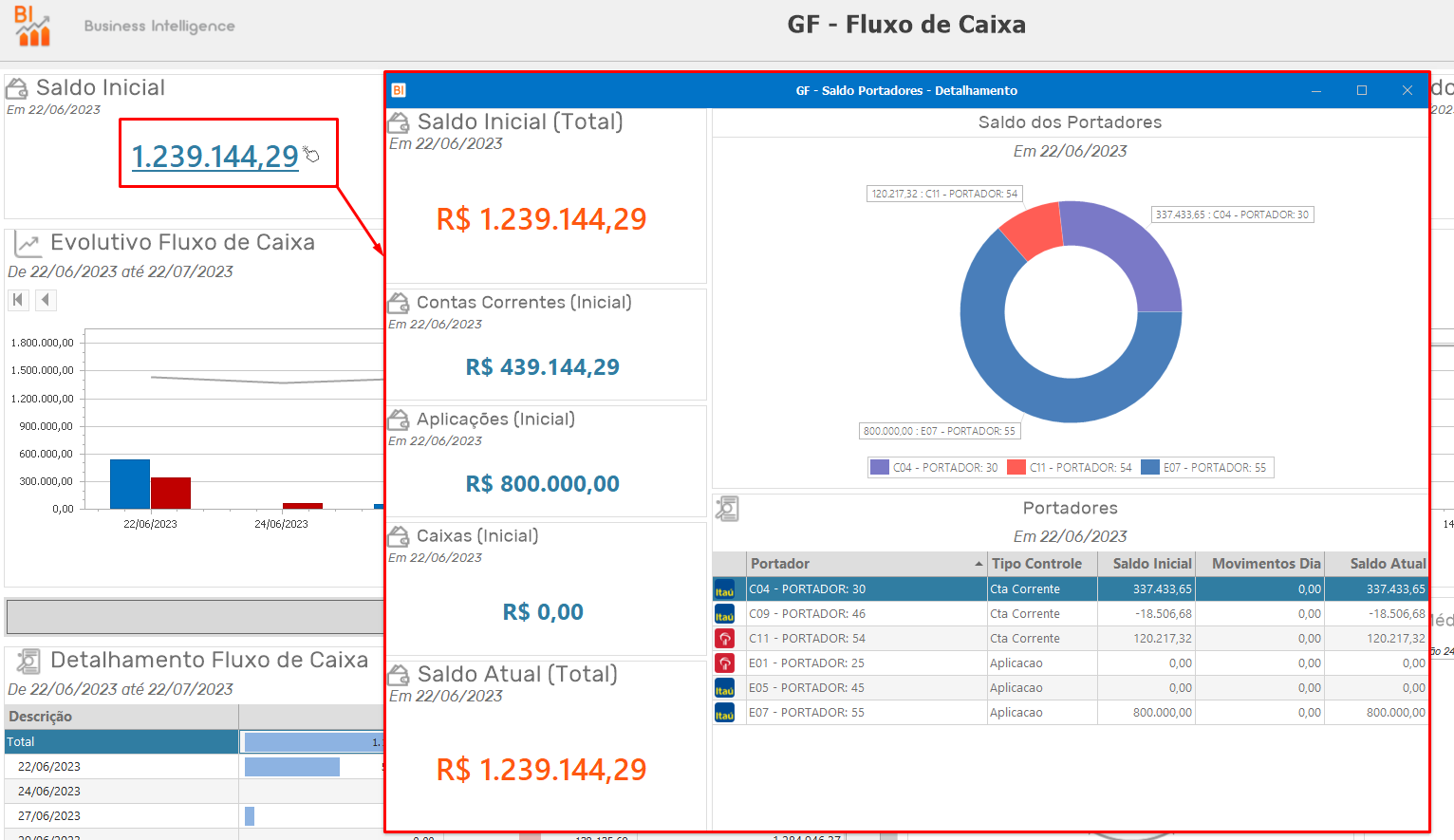Screen dimensions: 1454x840
Task: Click the red bank icon for E01 - PORTADOR: 25
Action: click(725, 663)
